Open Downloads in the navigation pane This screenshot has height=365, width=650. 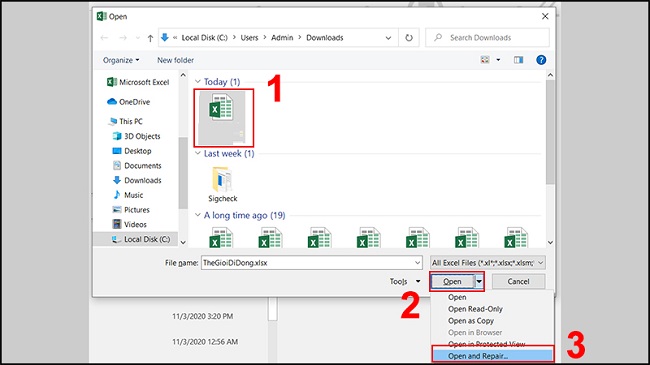(x=137, y=180)
